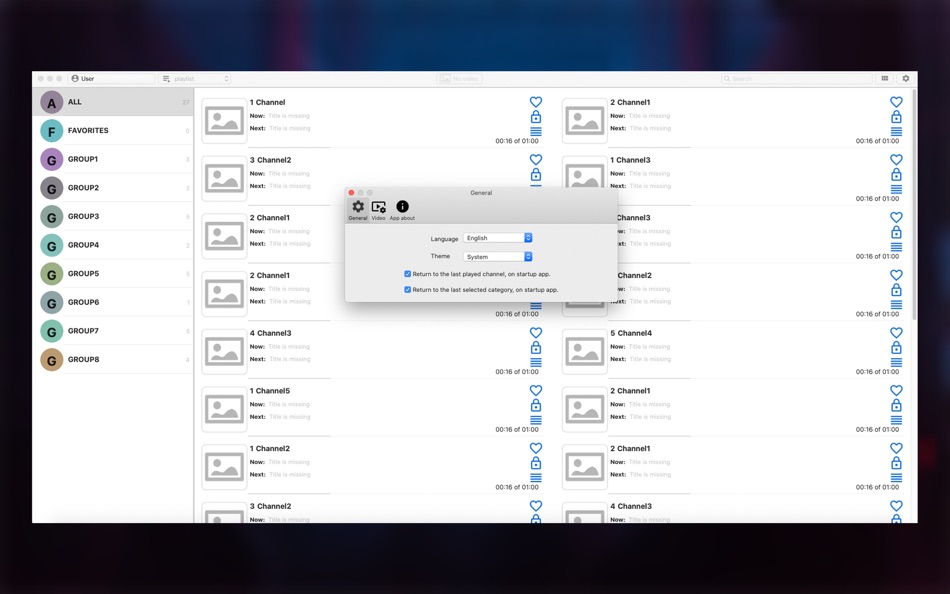950x594 pixels.
Task: Click the gear icon in the top-right toolbar
Action: 905,77
